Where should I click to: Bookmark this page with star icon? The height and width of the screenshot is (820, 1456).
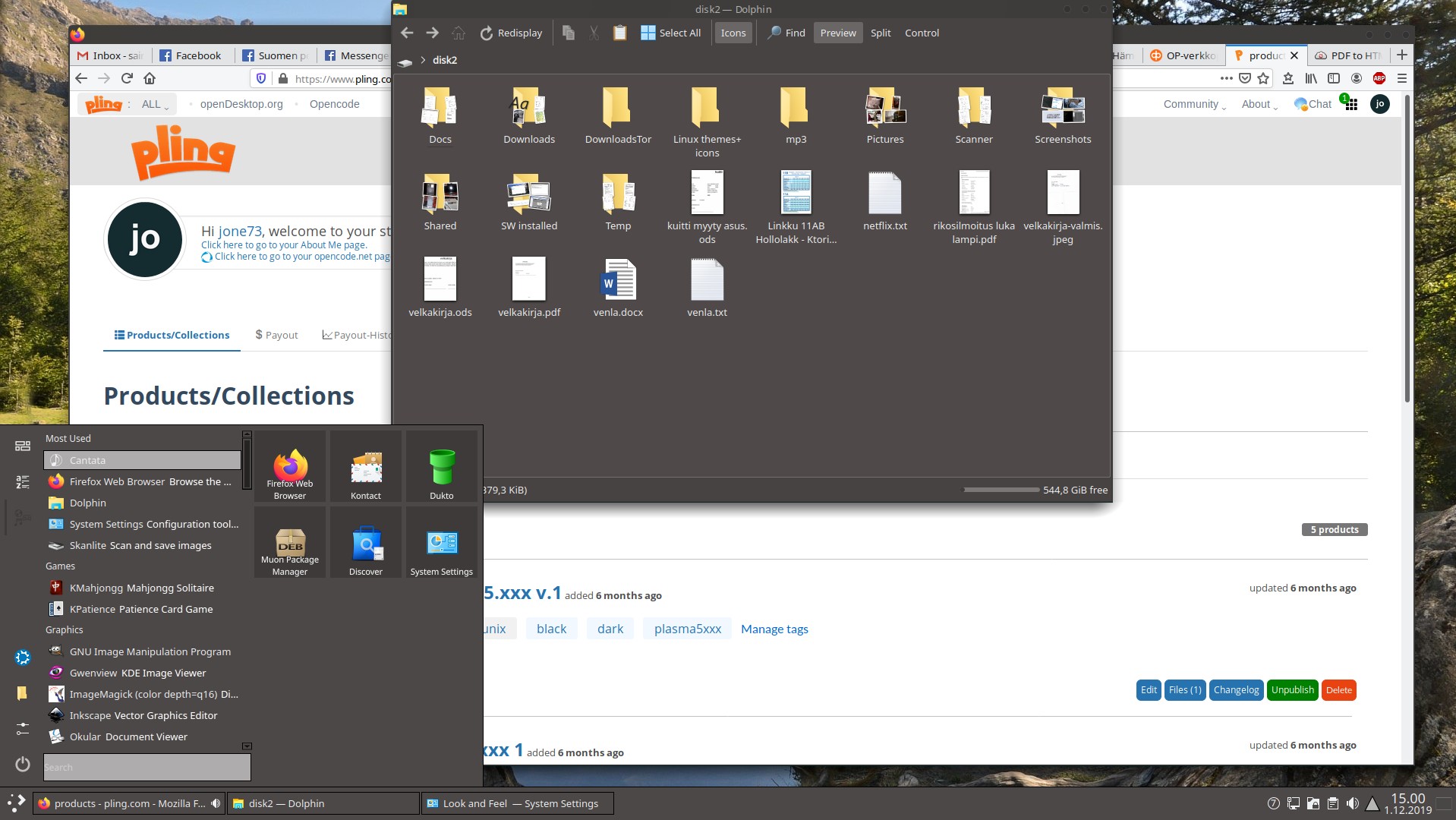tap(1263, 78)
